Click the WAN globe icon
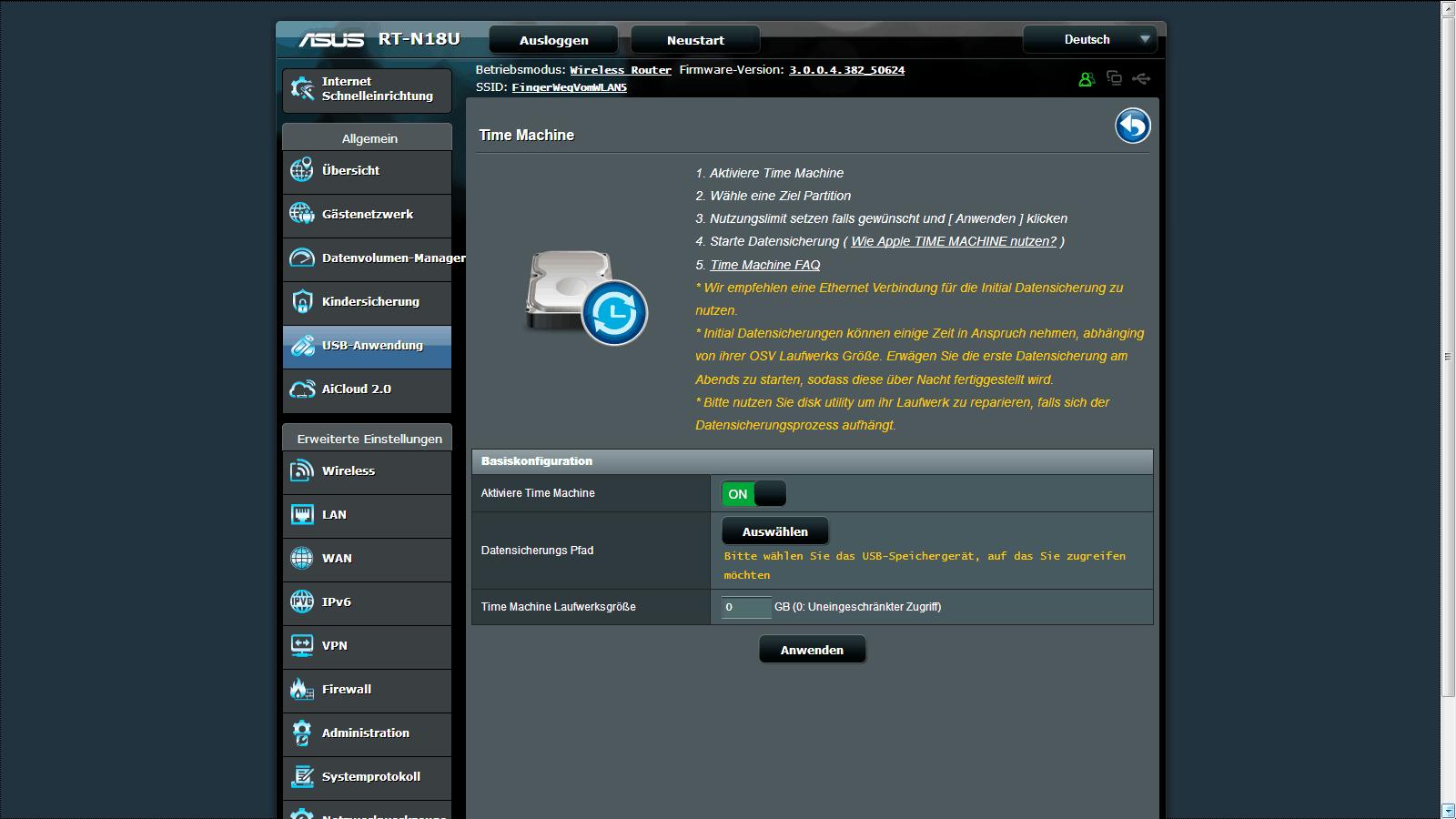1456x819 pixels. [302, 558]
